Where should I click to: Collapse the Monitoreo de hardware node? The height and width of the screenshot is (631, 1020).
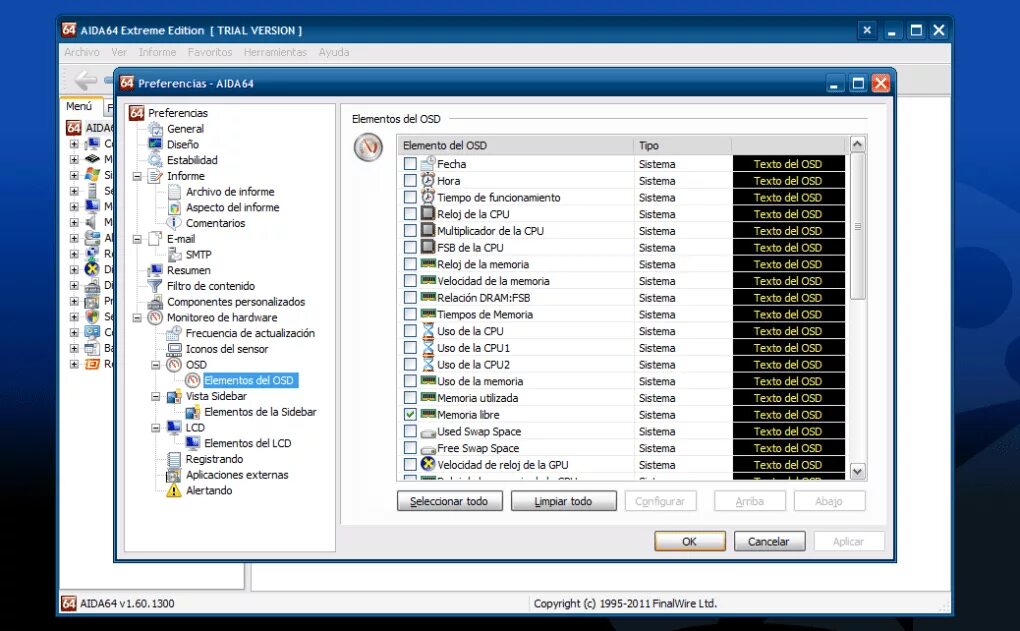[137, 318]
